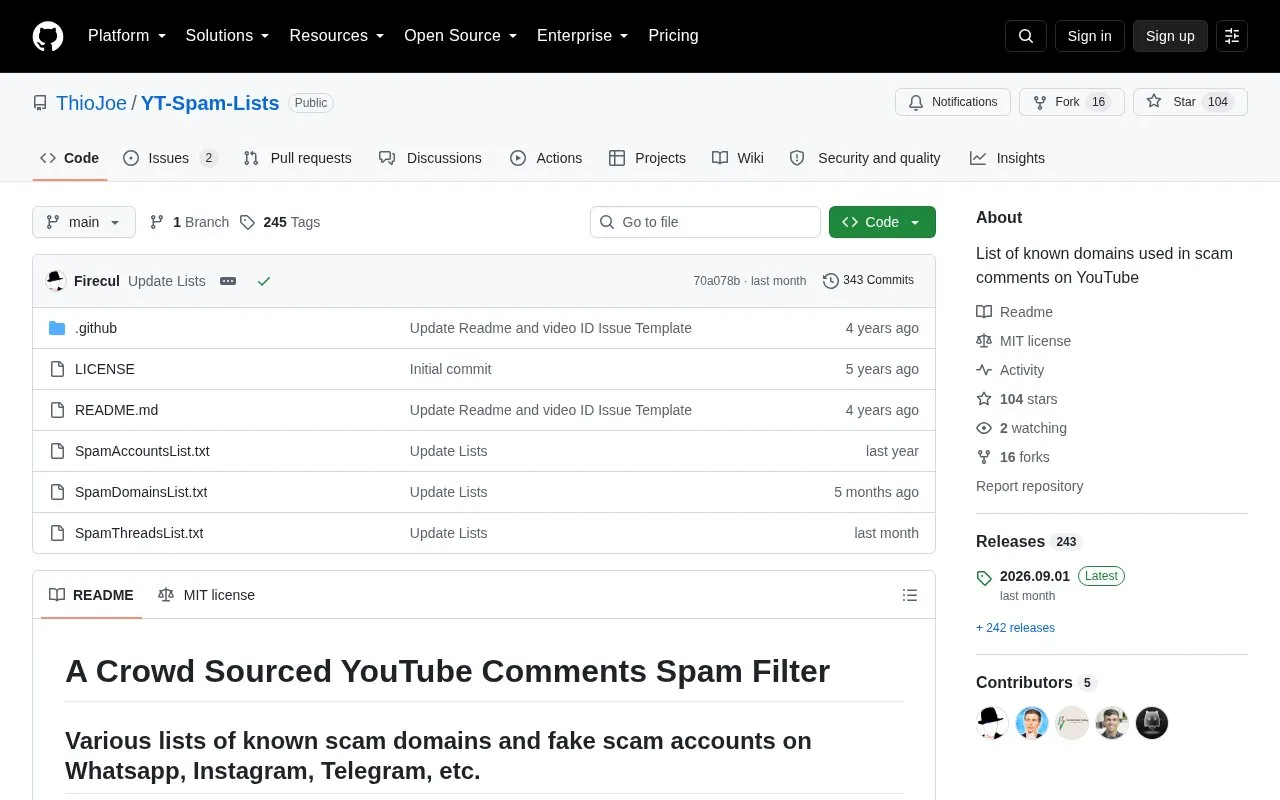Screen dimensions: 1280x800
Task: Open the appearance settings icon button
Action: 1232,36
